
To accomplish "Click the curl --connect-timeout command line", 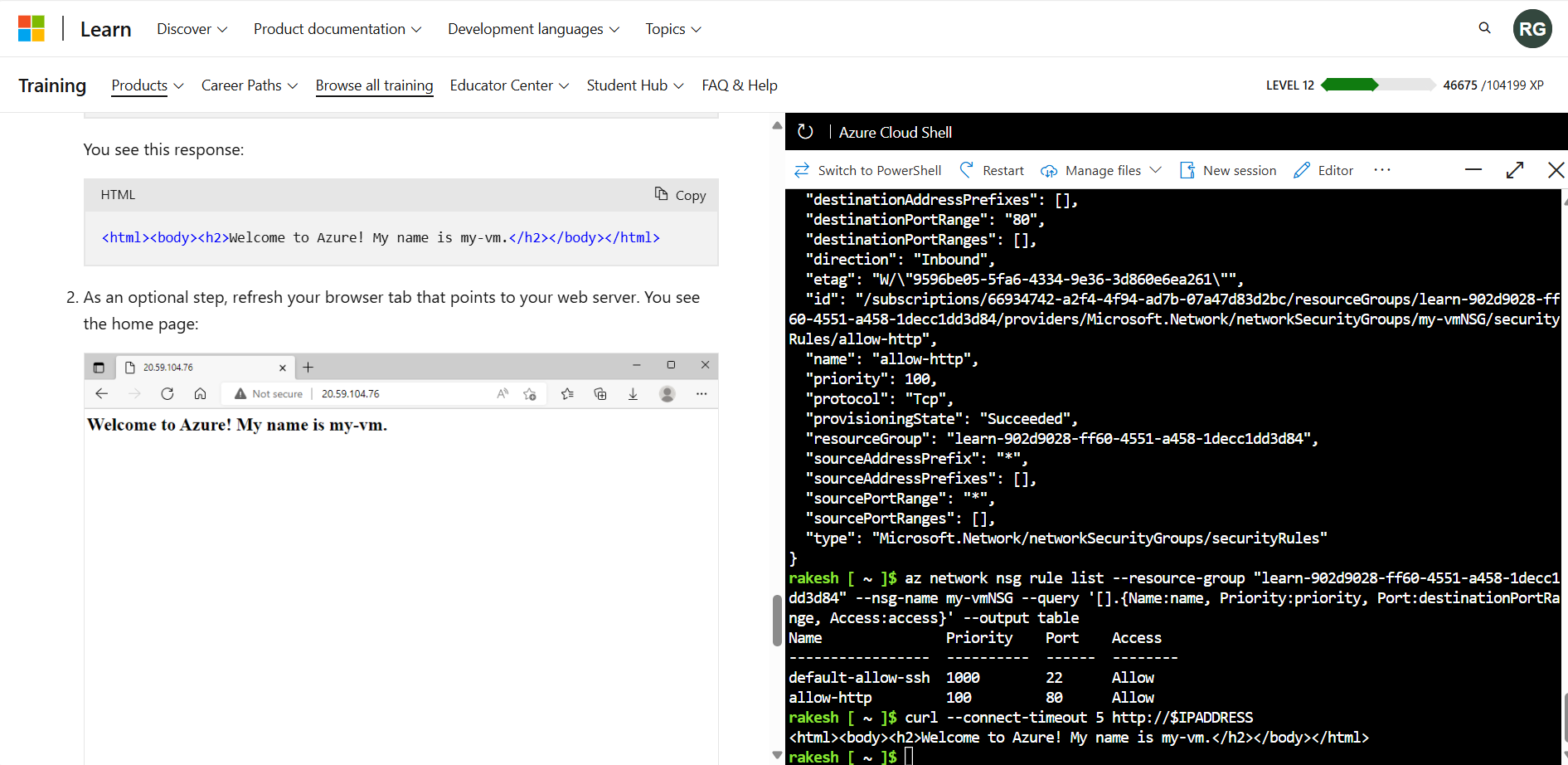I will pyautogui.click(x=1079, y=718).
